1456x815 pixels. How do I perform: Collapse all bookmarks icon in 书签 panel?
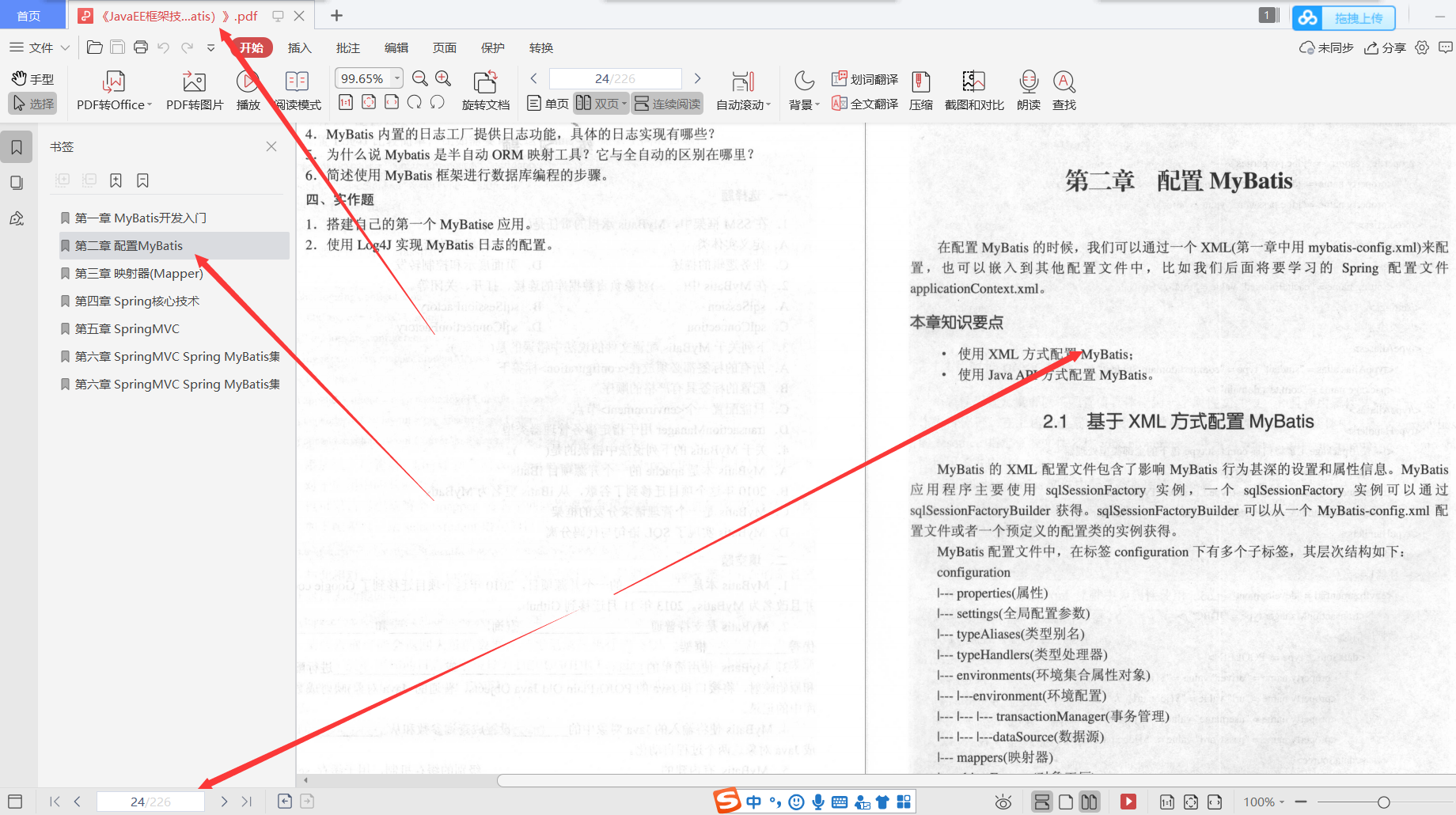(x=89, y=180)
